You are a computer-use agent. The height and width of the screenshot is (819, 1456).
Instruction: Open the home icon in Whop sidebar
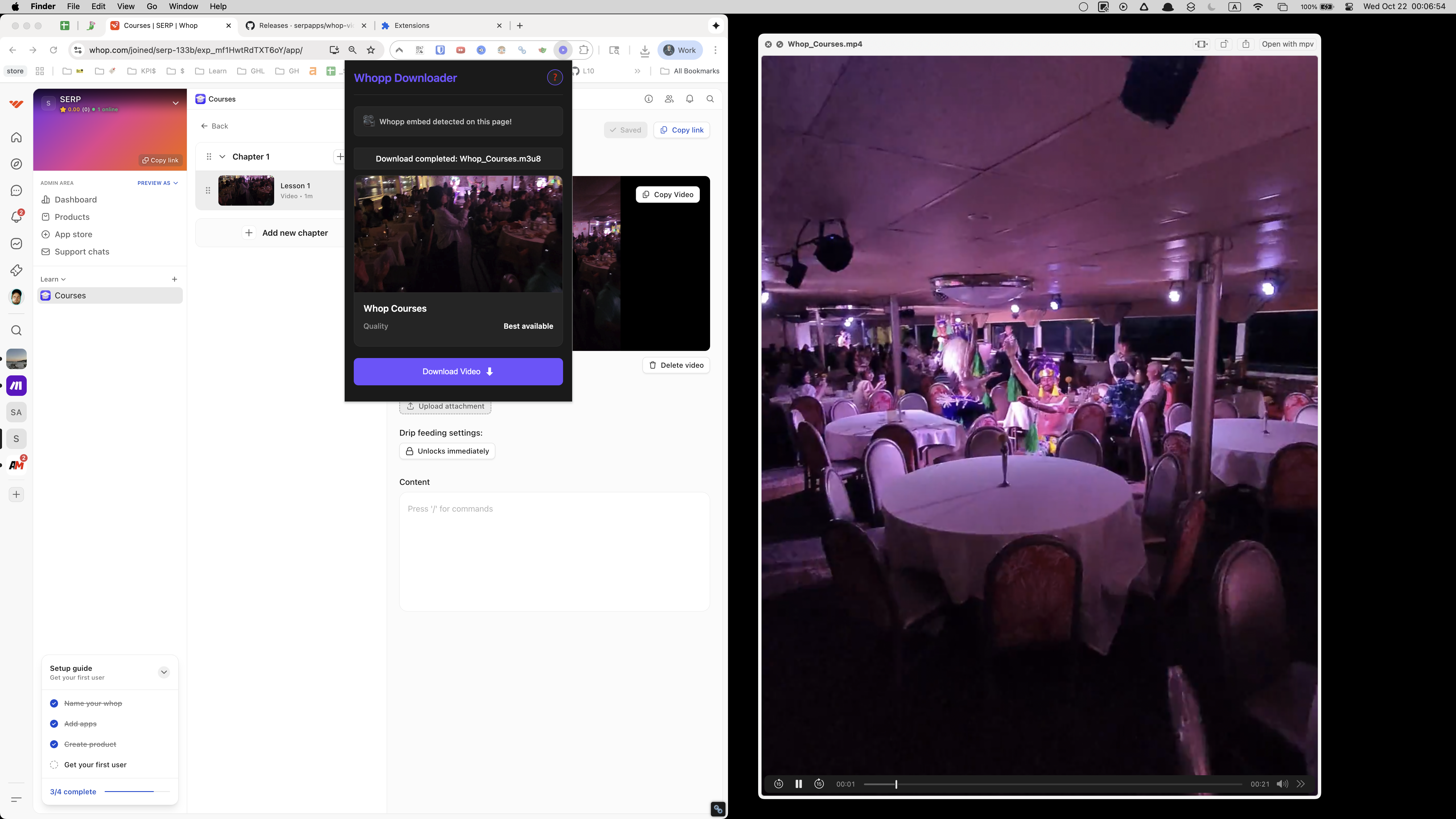point(16,137)
